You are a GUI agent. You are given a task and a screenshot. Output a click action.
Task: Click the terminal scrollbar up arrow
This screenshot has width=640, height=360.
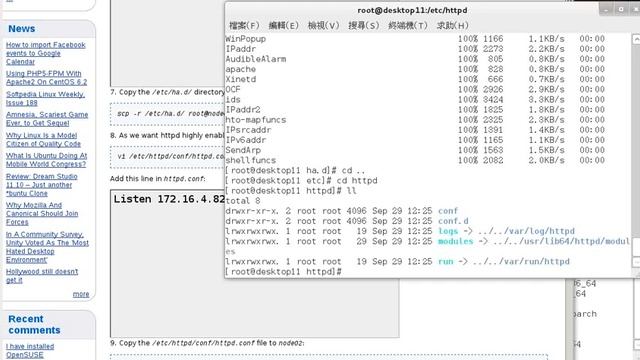(636, 39)
